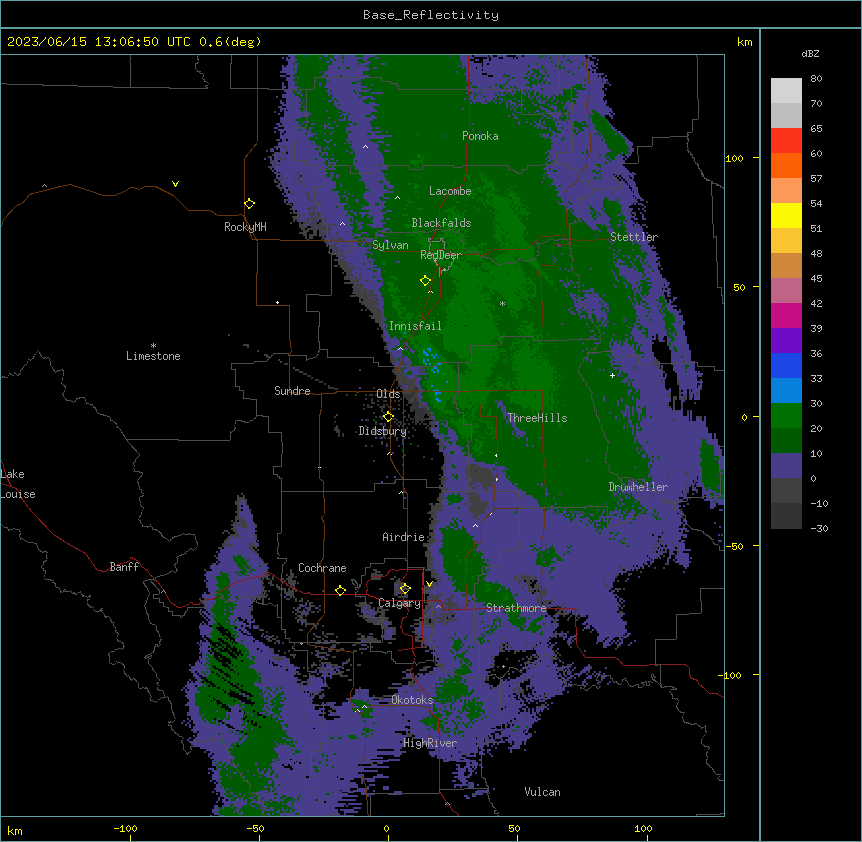Click the Olds town label
This screenshot has height=842, width=862.
pyautogui.click(x=389, y=394)
